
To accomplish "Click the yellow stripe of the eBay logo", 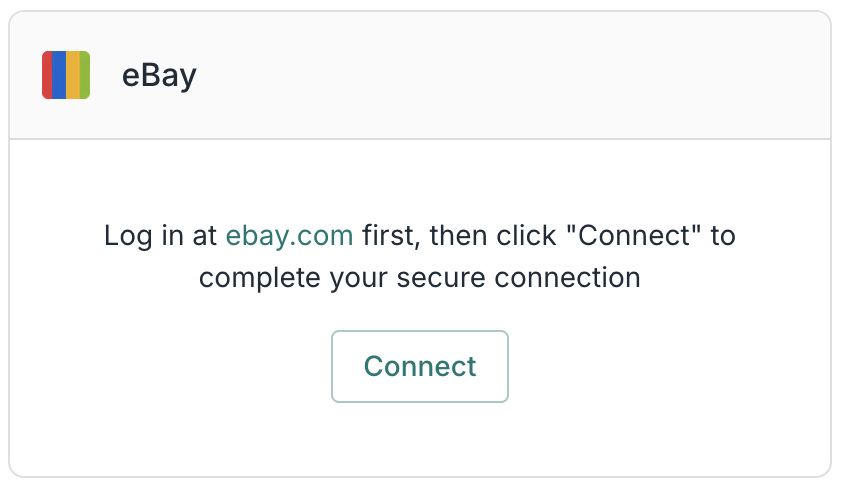I will (x=73, y=75).
